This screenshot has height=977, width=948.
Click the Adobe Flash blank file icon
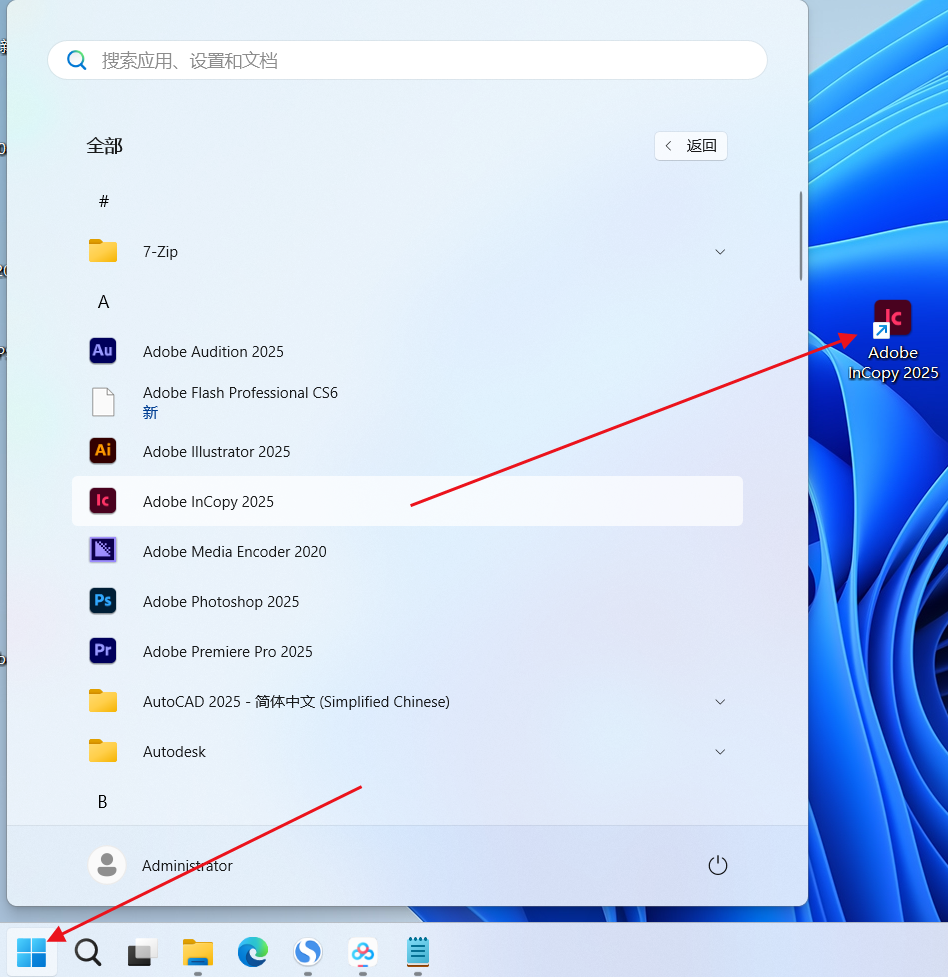coord(103,402)
